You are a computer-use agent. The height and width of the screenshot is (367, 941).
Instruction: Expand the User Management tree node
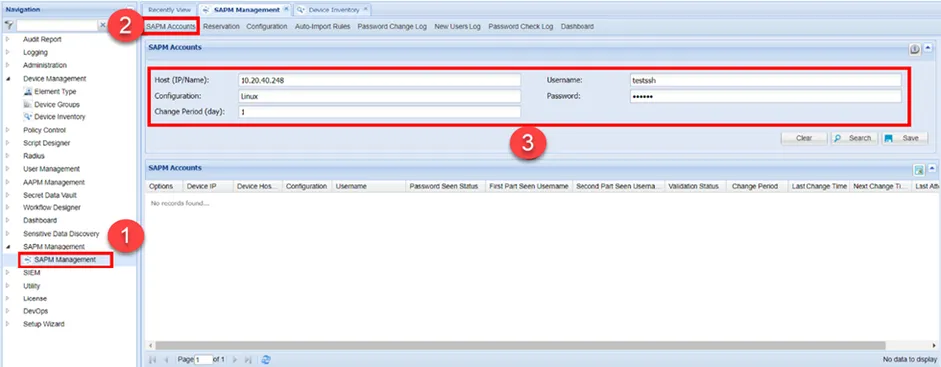tap(8, 169)
